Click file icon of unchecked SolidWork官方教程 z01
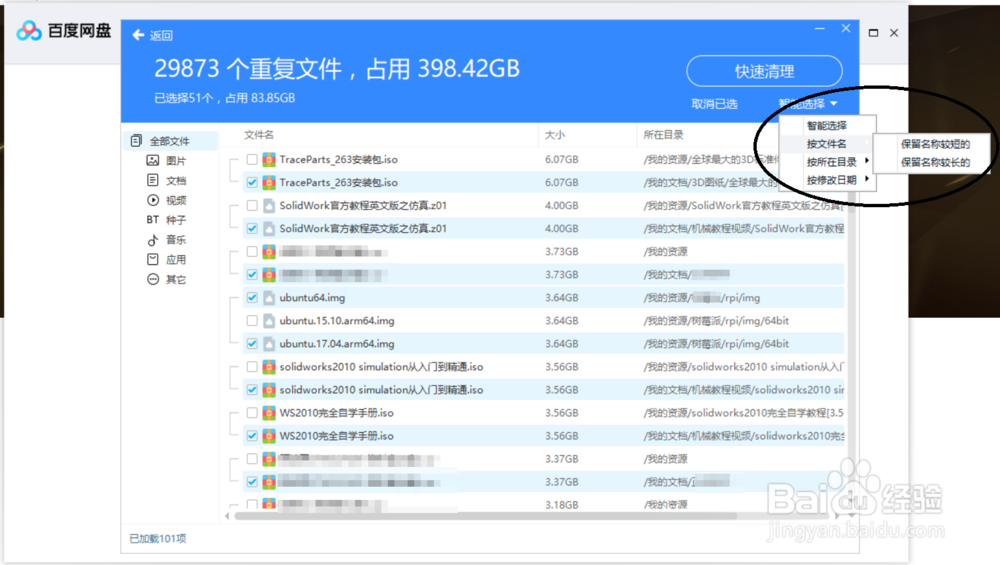1000x565 pixels. [x=269, y=205]
